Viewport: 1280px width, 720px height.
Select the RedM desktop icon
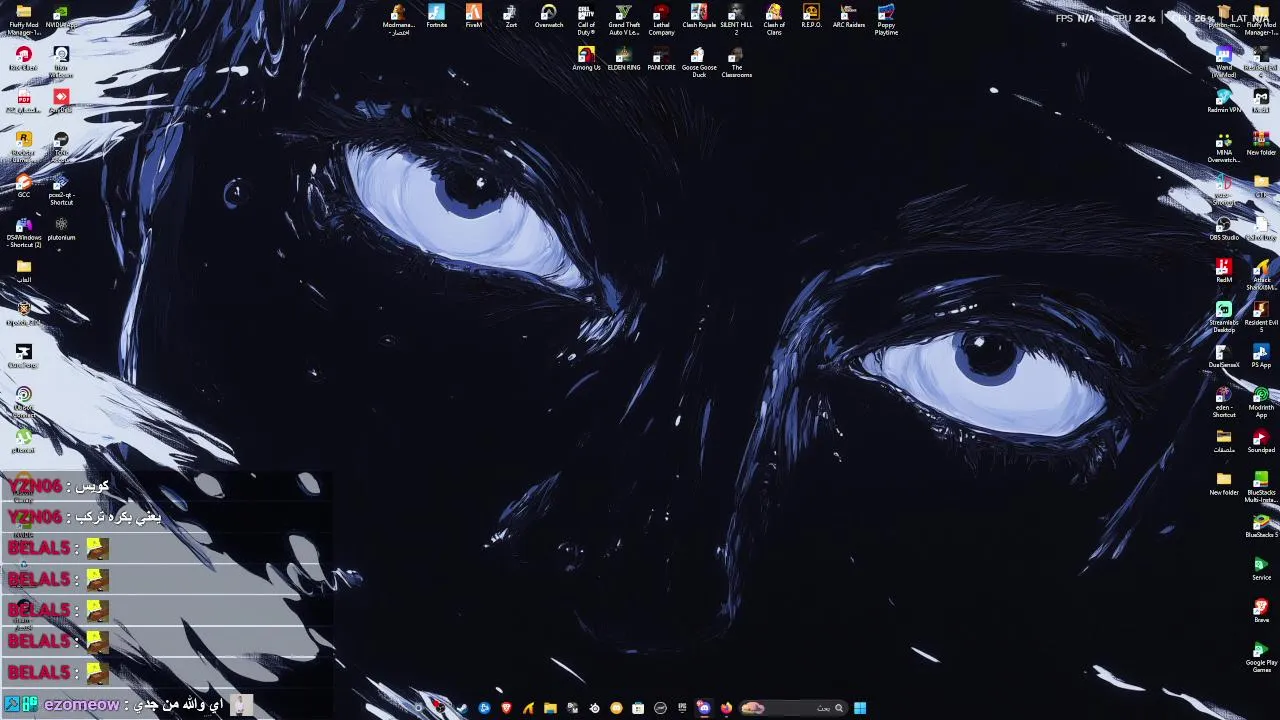(1224, 271)
